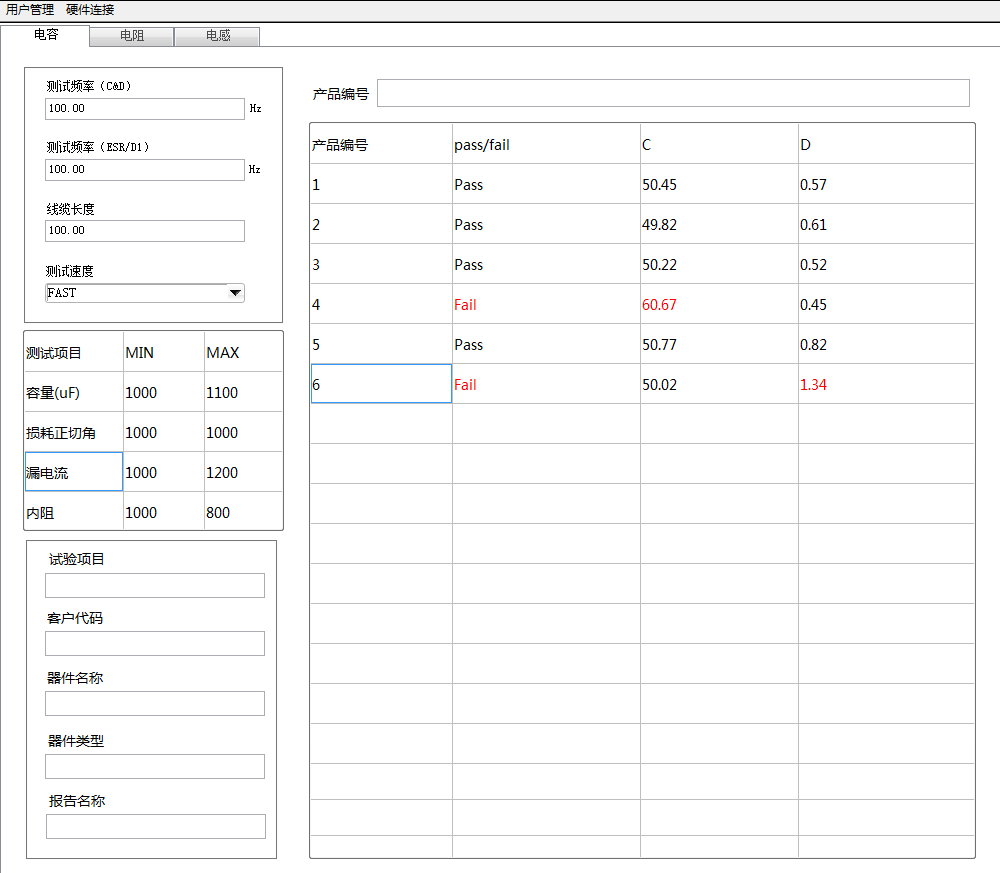1000x873 pixels.
Task: Click the 产品编号 text box at top
Action: 672,93
